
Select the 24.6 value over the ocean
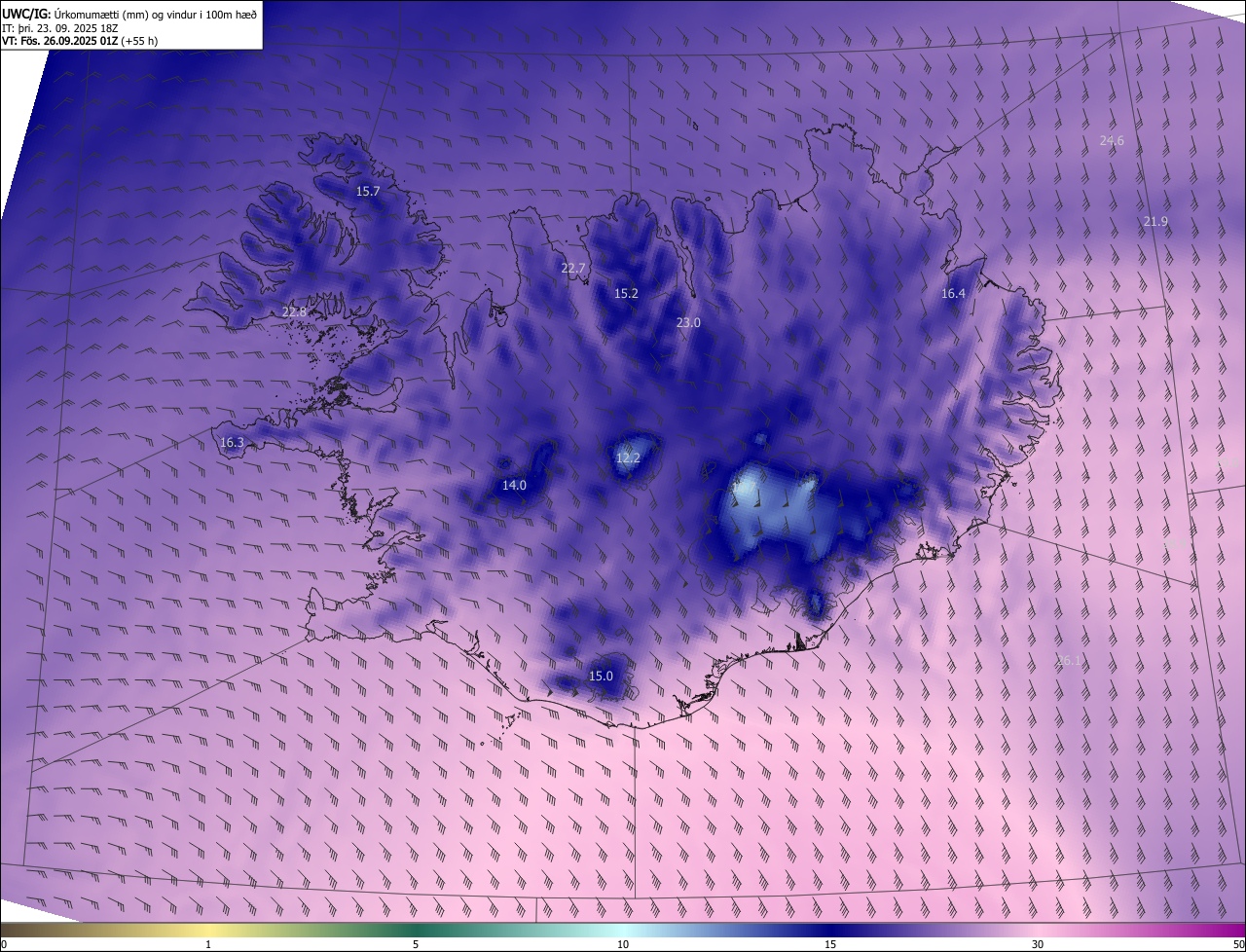1112,141
